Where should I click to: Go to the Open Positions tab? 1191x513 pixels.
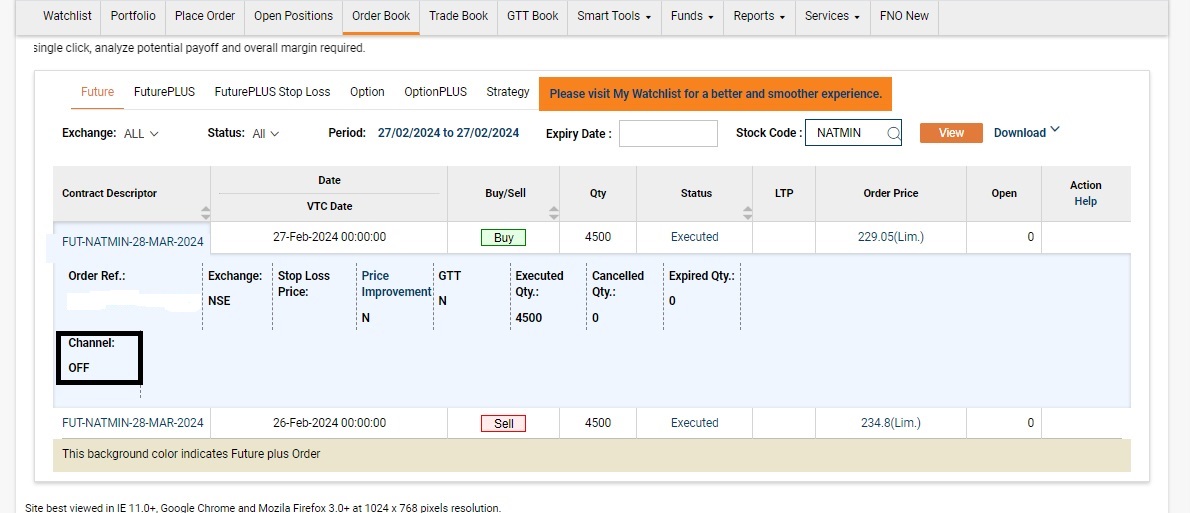coord(293,16)
